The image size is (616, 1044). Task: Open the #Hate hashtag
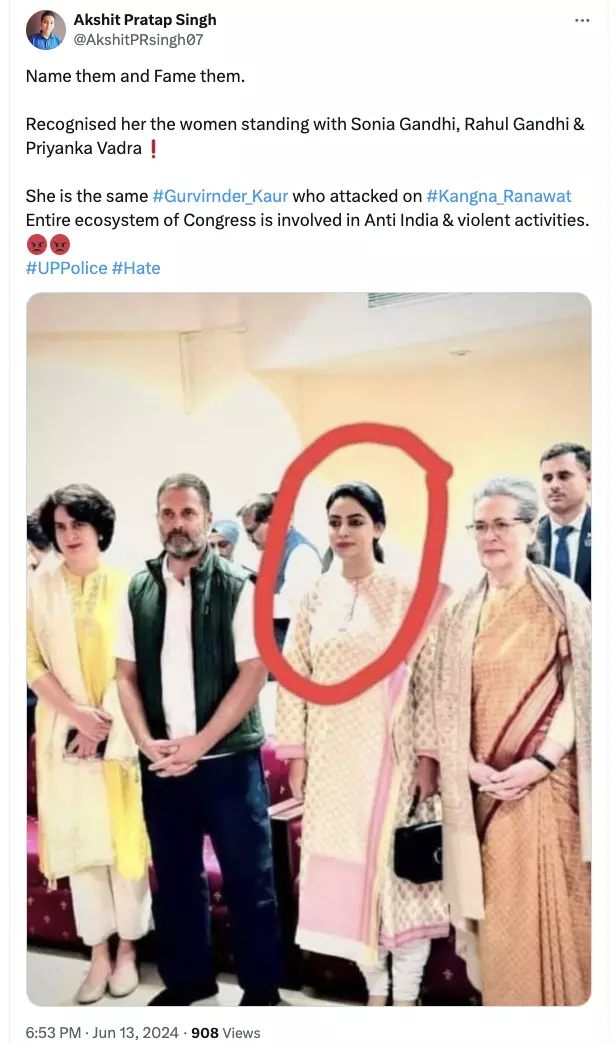[136, 268]
